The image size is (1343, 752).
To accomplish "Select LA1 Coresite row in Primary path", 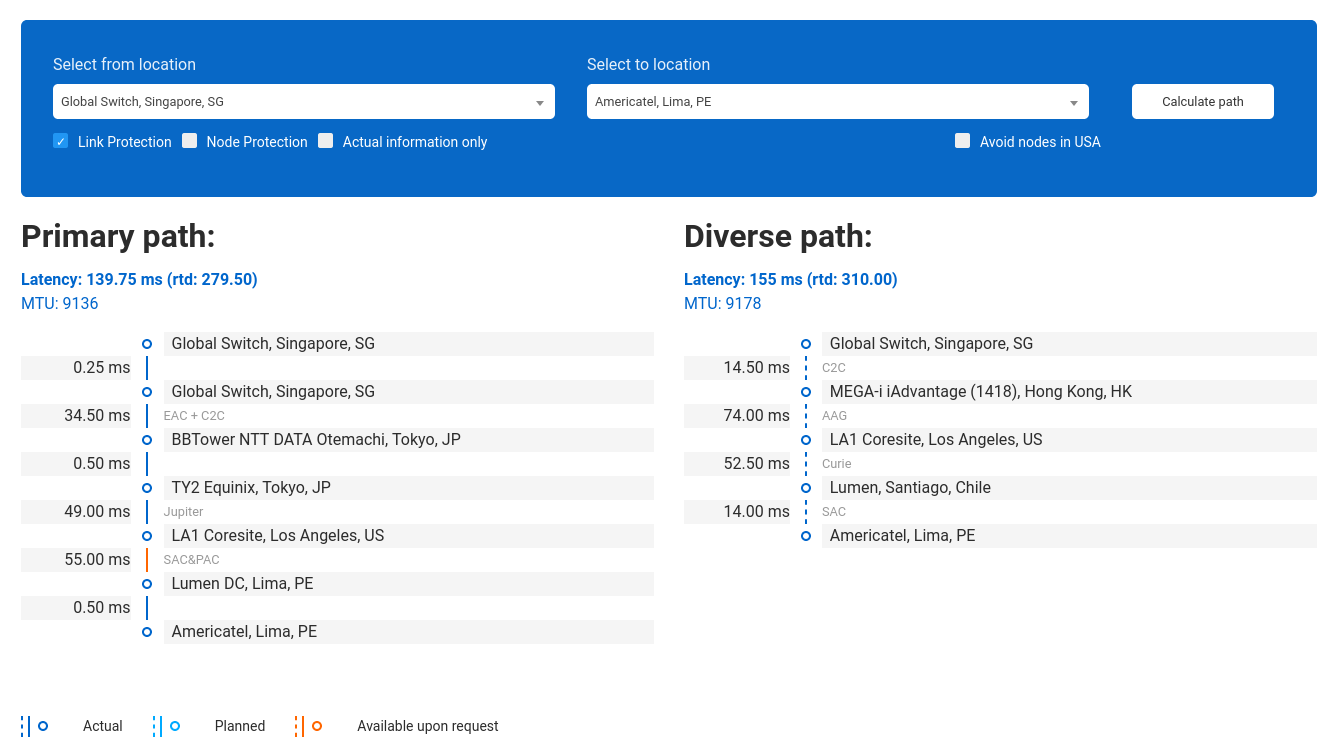I will click(408, 536).
